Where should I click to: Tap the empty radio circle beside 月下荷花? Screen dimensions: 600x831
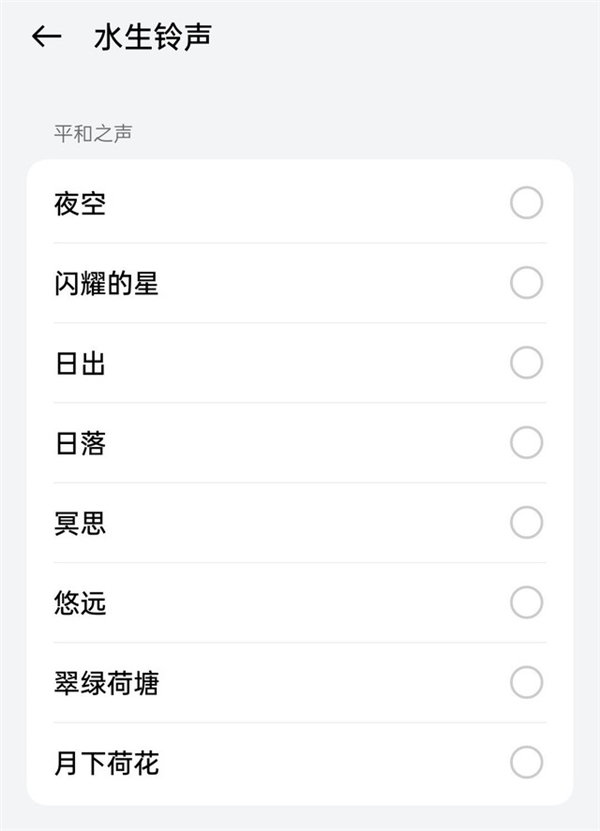(x=524, y=761)
